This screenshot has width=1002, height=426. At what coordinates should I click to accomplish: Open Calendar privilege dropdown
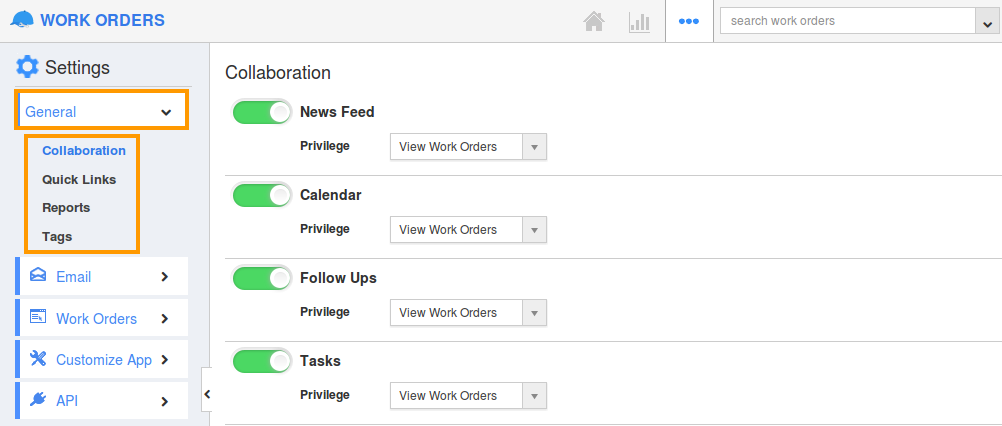(x=468, y=230)
